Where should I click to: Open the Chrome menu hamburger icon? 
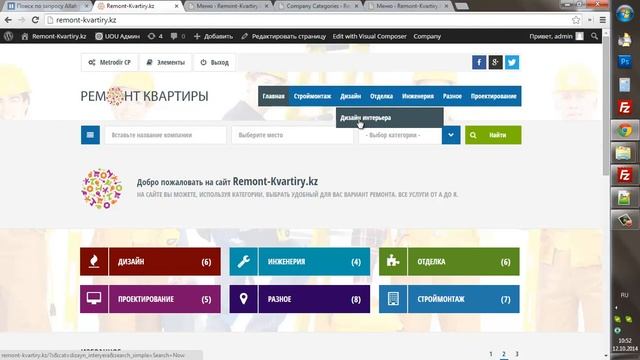[x=602, y=20]
